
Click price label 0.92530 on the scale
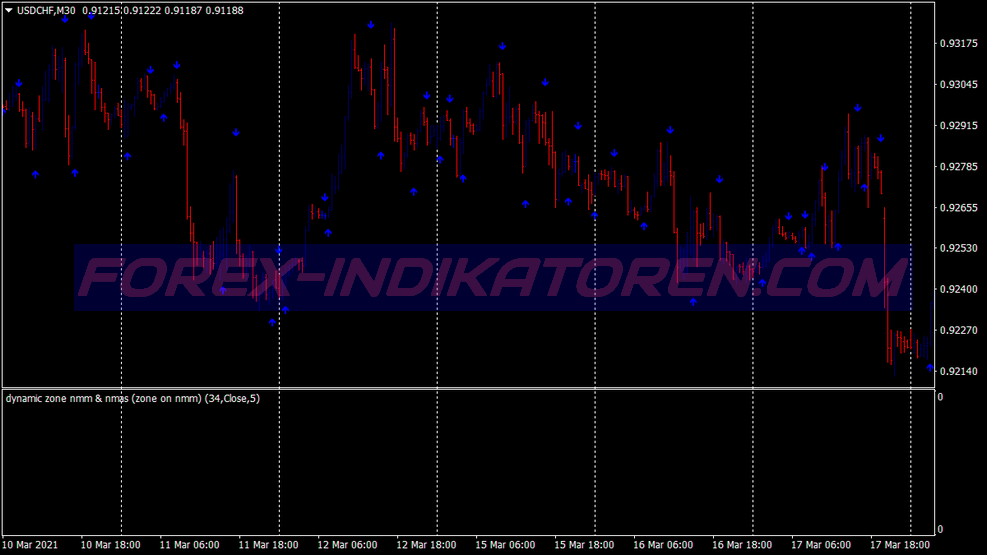(x=959, y=249)
